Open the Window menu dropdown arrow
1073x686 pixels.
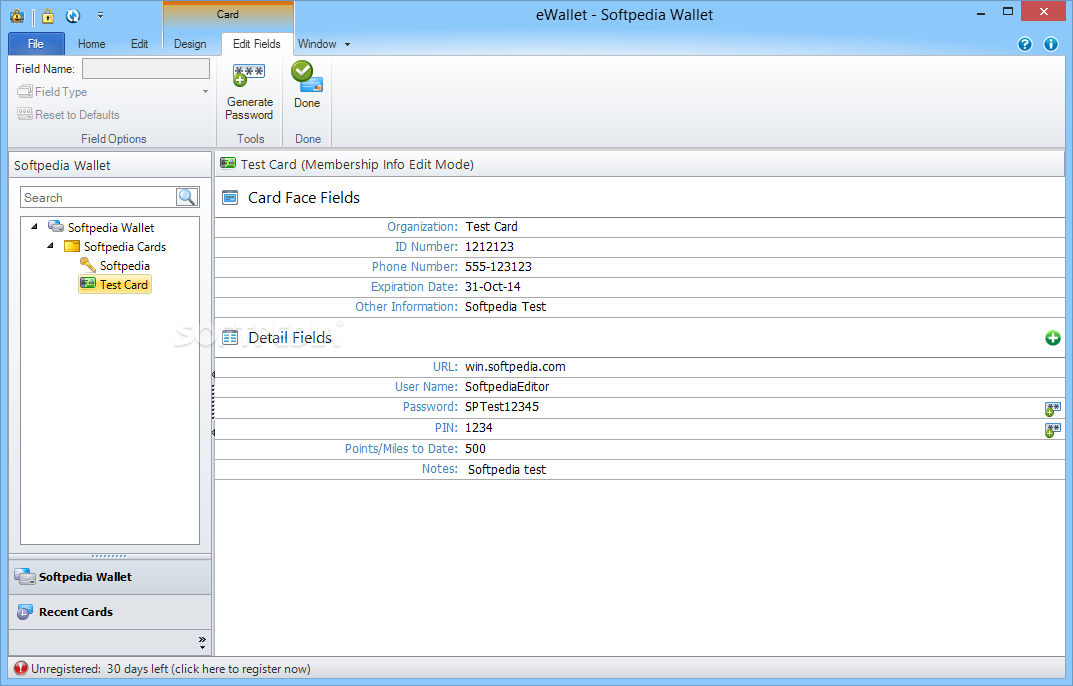(x=348, y=45)
